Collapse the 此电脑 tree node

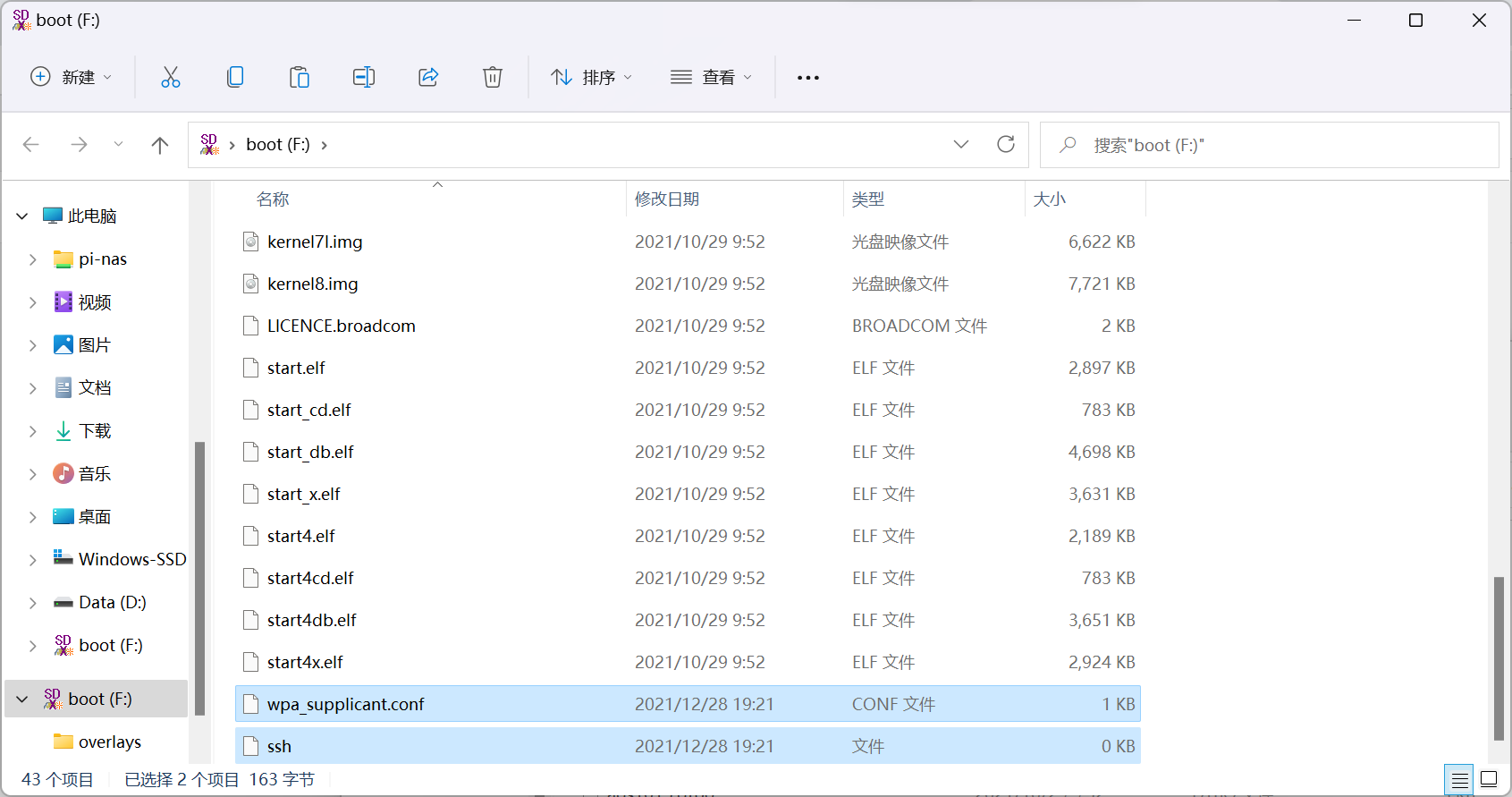(22, 216)
